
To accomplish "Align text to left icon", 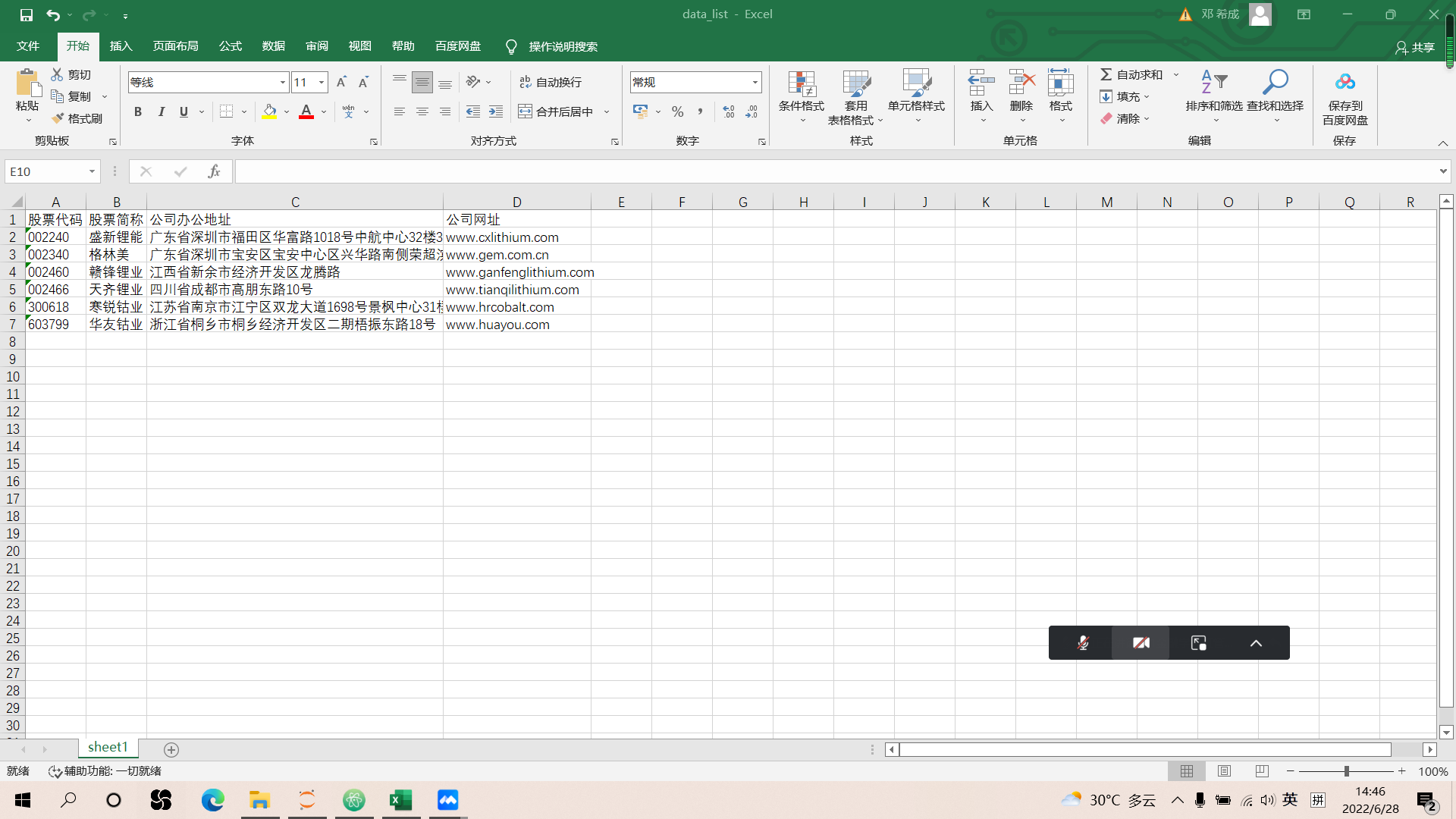I will (400, 111).
